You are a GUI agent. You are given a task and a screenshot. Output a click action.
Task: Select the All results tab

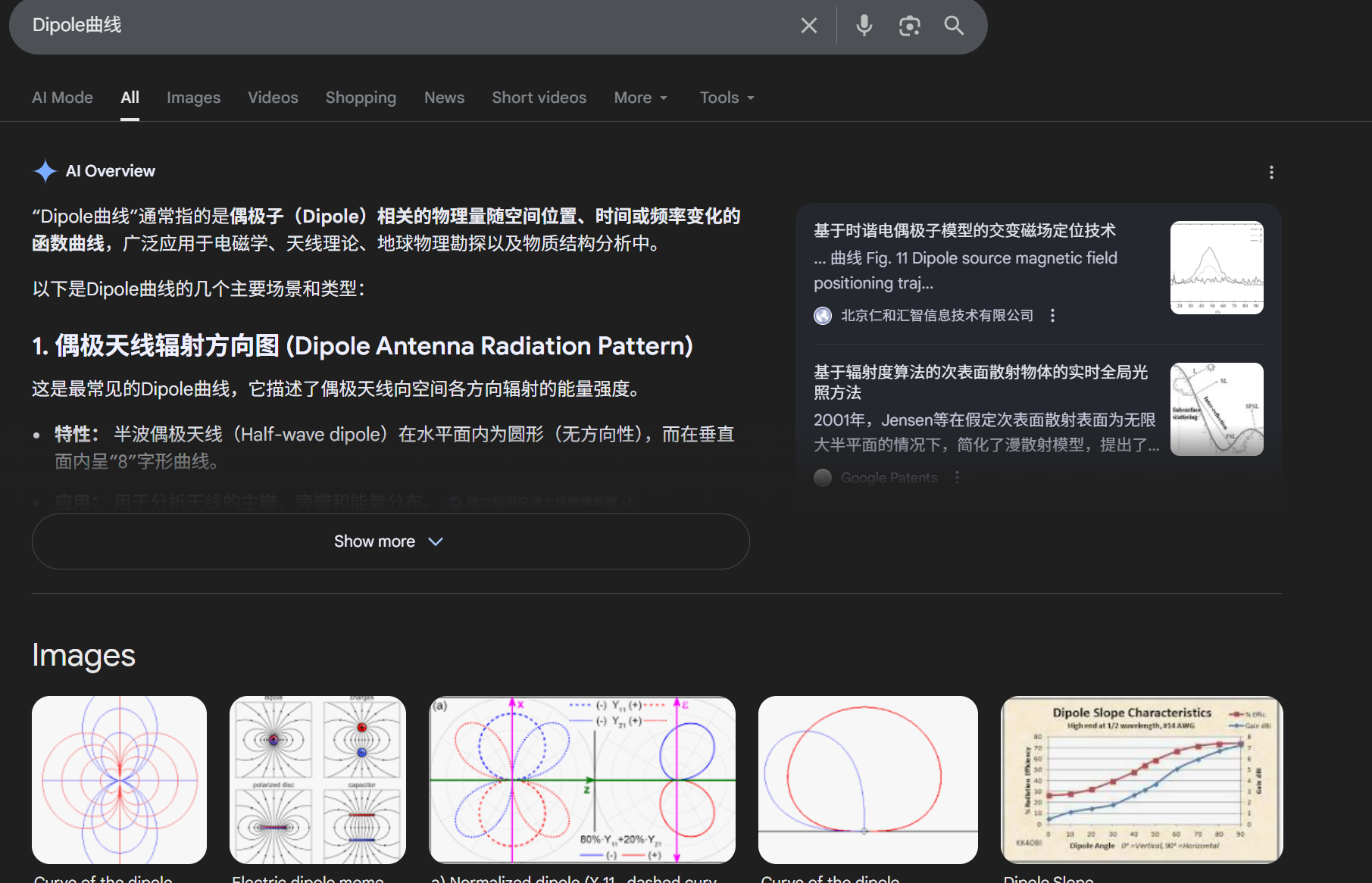point(130,98)
